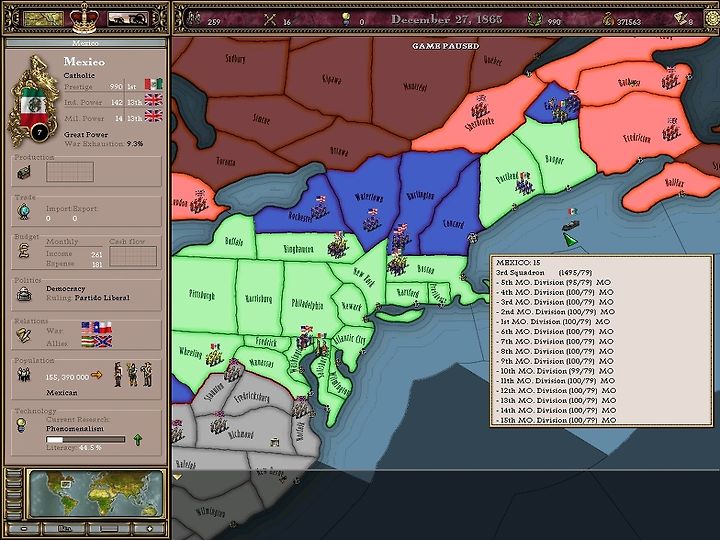Click the British flag beside Ind. Power
This screenshot has height=540, width=720.
[x=153, y=100]
